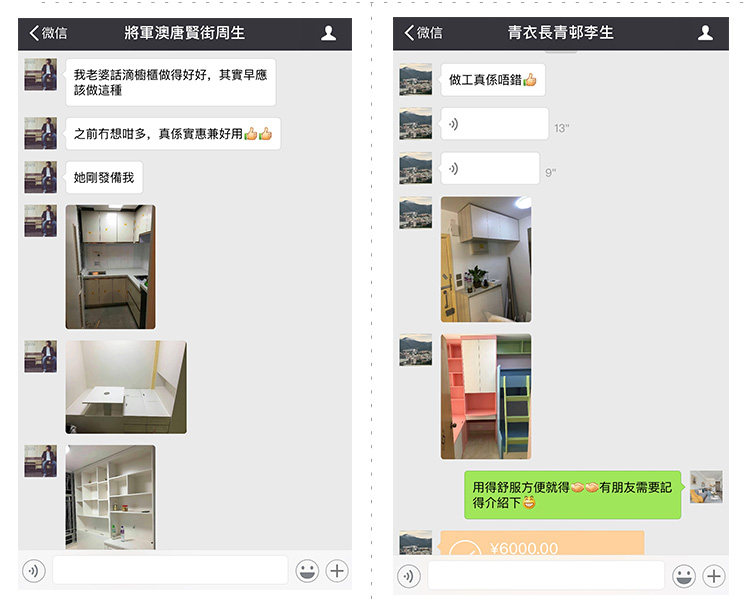Tap 周生 avatar beside platform bed photo

41,356
